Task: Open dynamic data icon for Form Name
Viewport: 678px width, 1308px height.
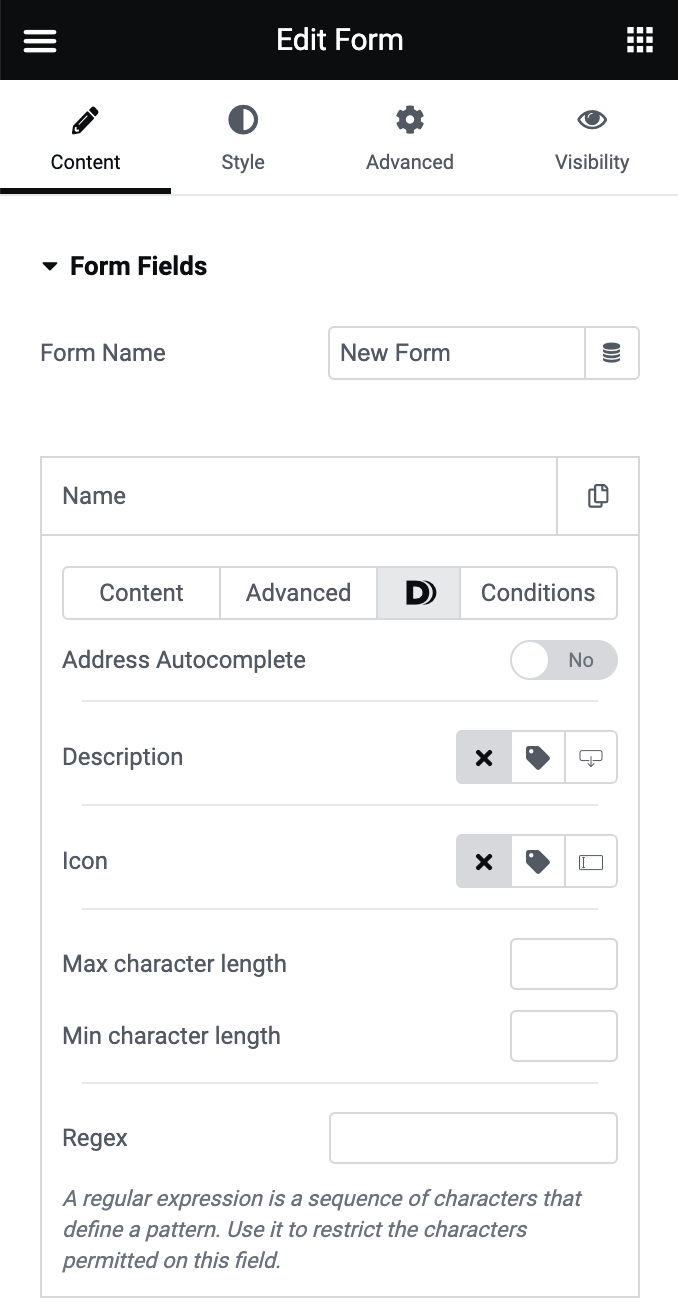Action: (x=612, y=353)
